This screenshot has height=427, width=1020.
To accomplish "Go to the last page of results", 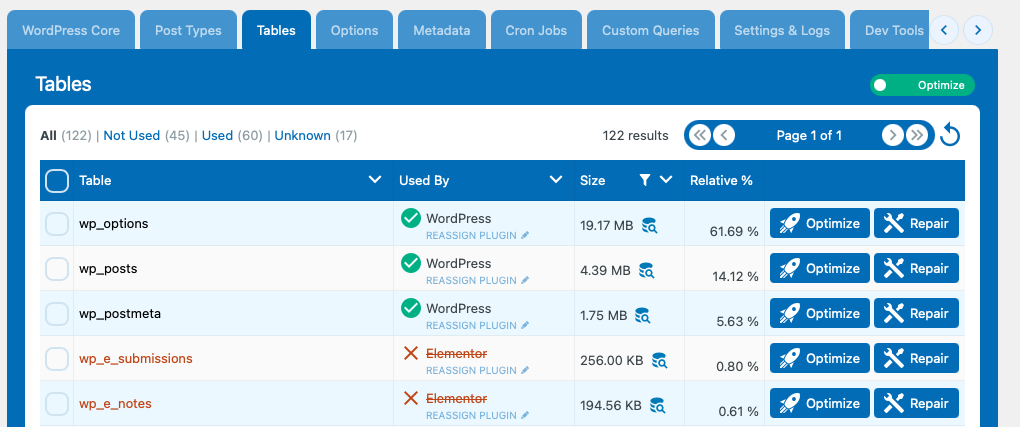I will (916, 135).
